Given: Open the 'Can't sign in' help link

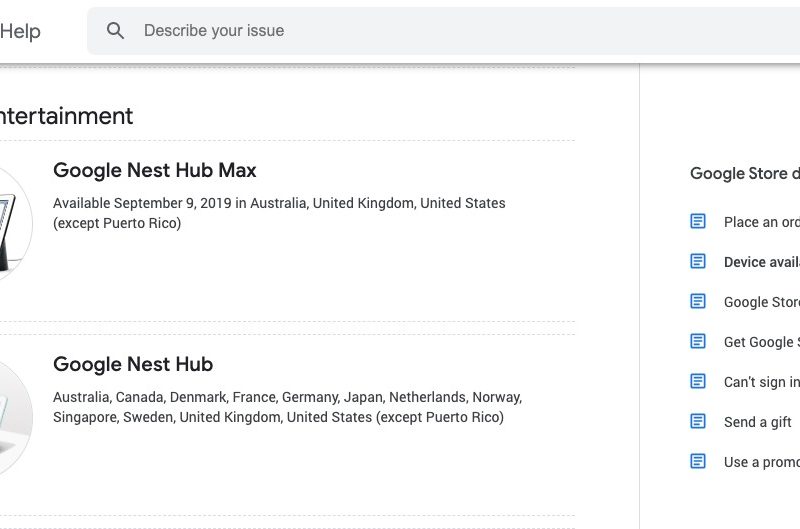Looking at the screenshot, I should (760, 382).
